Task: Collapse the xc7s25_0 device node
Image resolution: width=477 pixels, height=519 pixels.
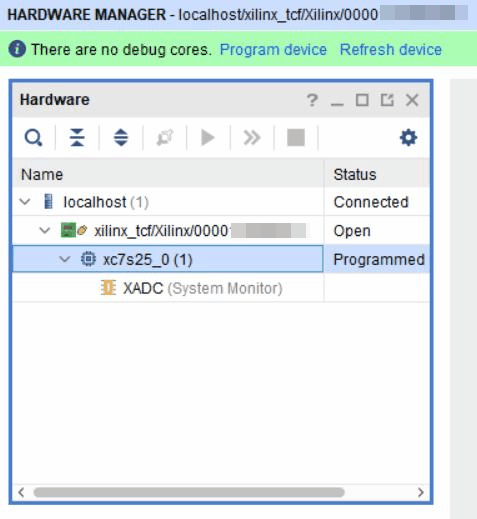Action: coord(64,259)
